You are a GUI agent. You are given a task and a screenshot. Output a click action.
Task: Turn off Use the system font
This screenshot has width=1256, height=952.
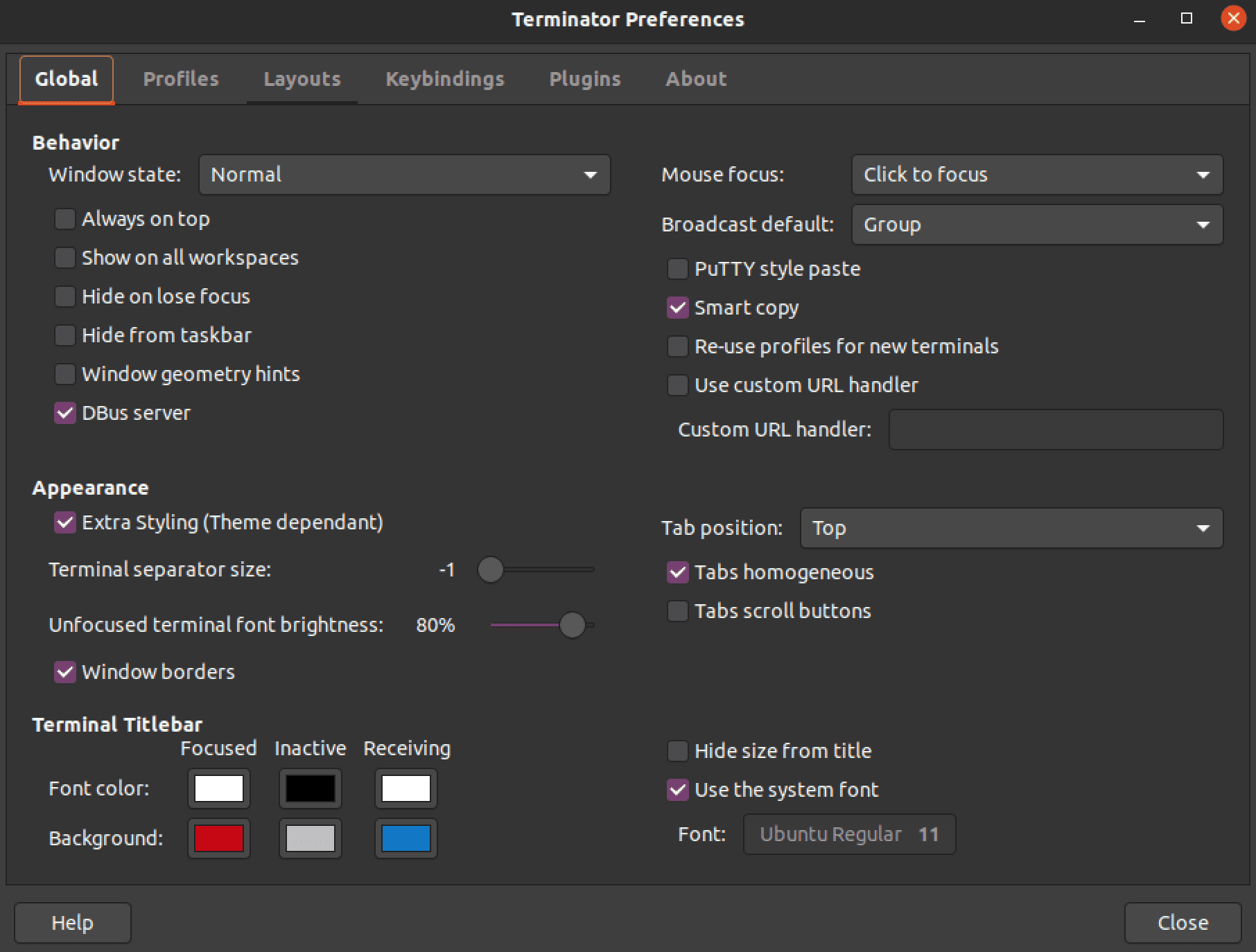[677, 790]
